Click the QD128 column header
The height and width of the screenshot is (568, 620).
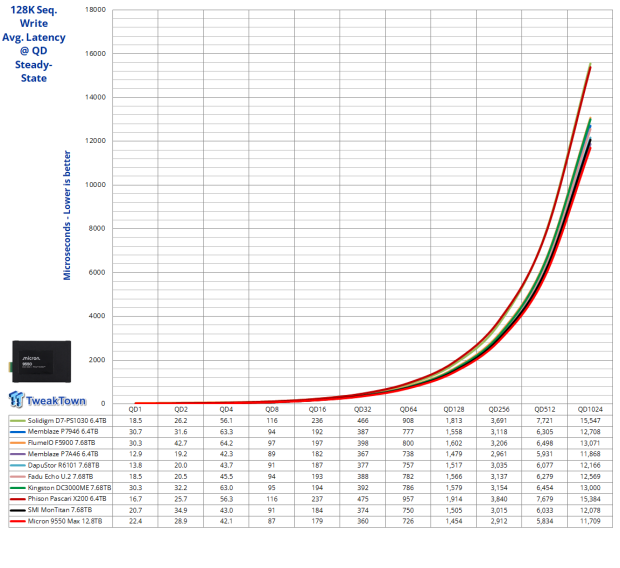point(453,409)
